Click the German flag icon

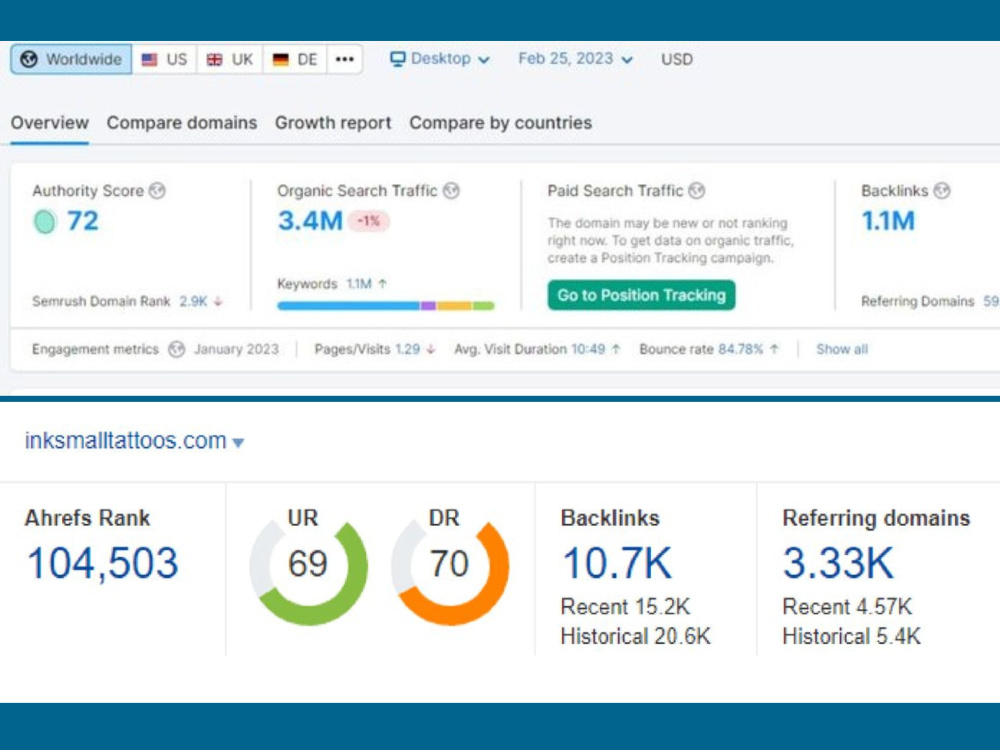[x=281, y=59]
